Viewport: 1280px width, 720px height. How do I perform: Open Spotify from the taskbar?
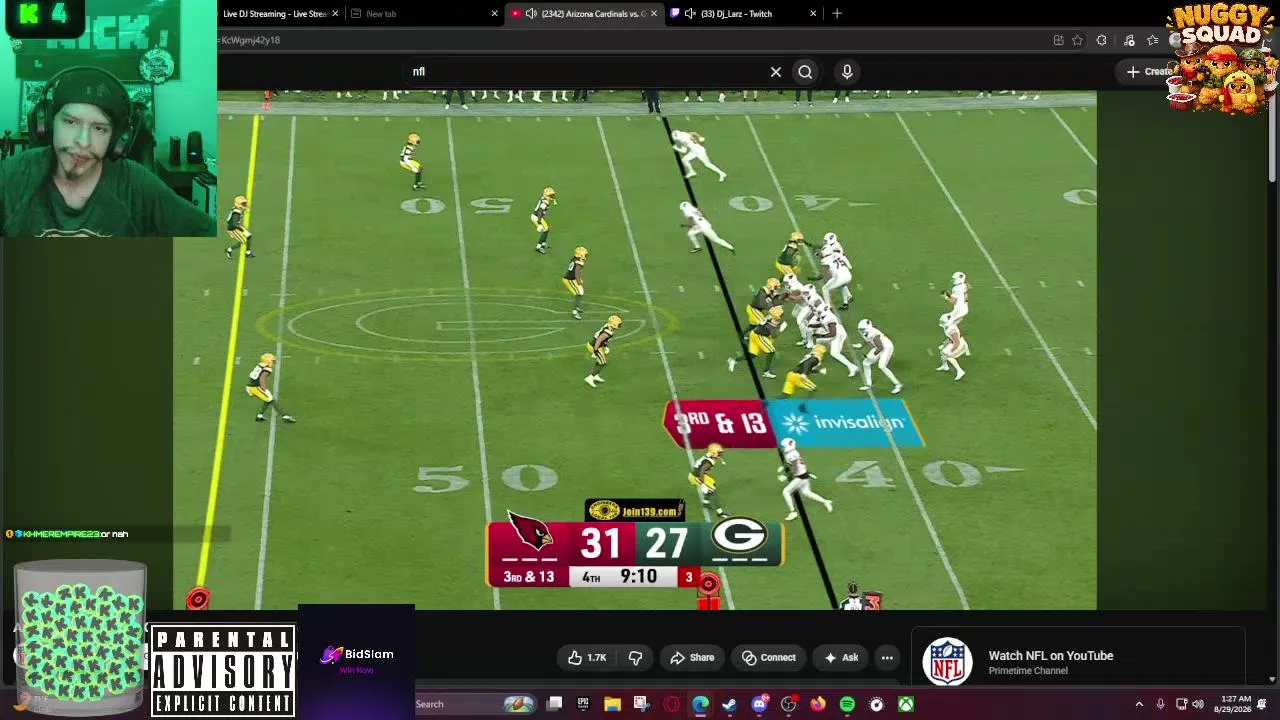tap(847, 704)
